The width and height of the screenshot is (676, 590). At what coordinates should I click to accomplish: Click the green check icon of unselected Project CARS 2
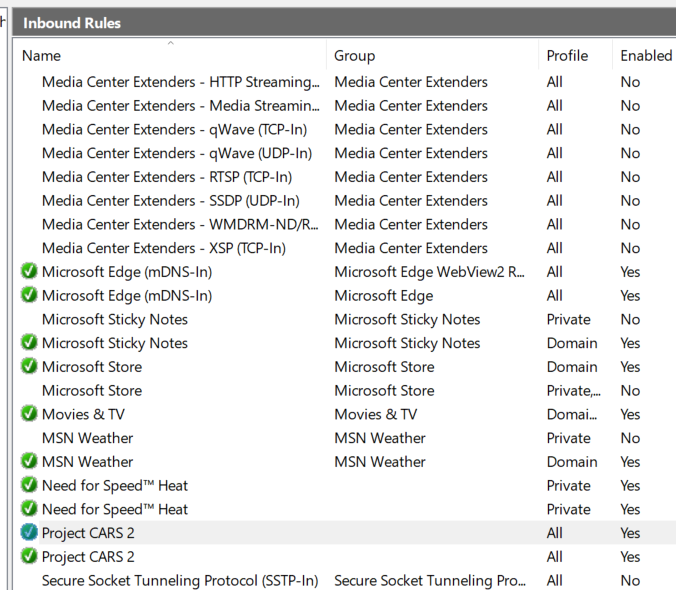[29, 556]
